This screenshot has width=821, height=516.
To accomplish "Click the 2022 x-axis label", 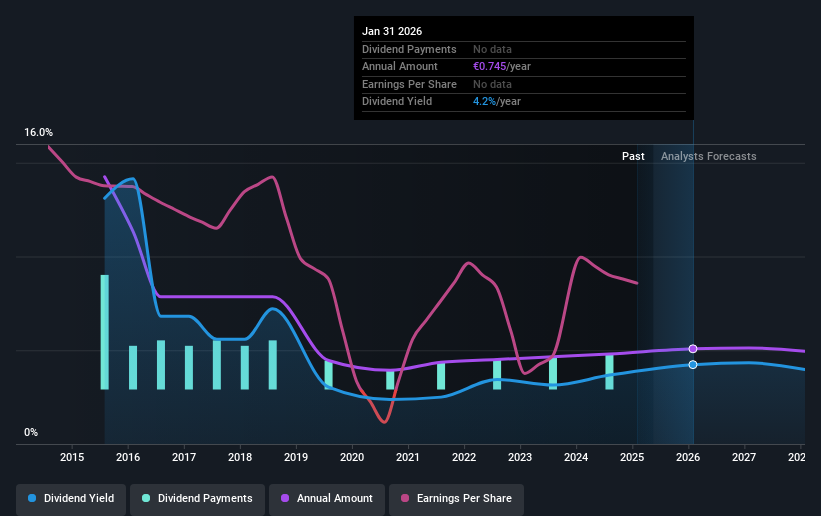I will [464, 457].
